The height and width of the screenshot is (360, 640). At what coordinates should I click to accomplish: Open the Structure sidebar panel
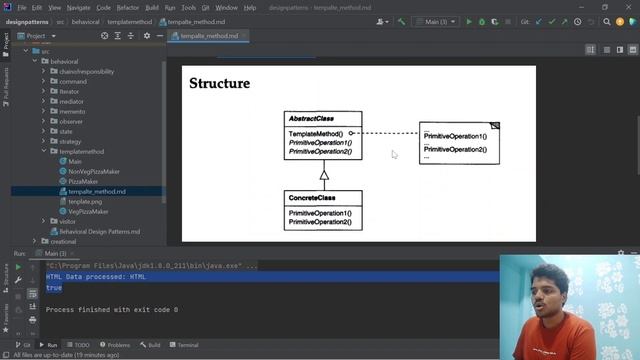click(6, 278)
